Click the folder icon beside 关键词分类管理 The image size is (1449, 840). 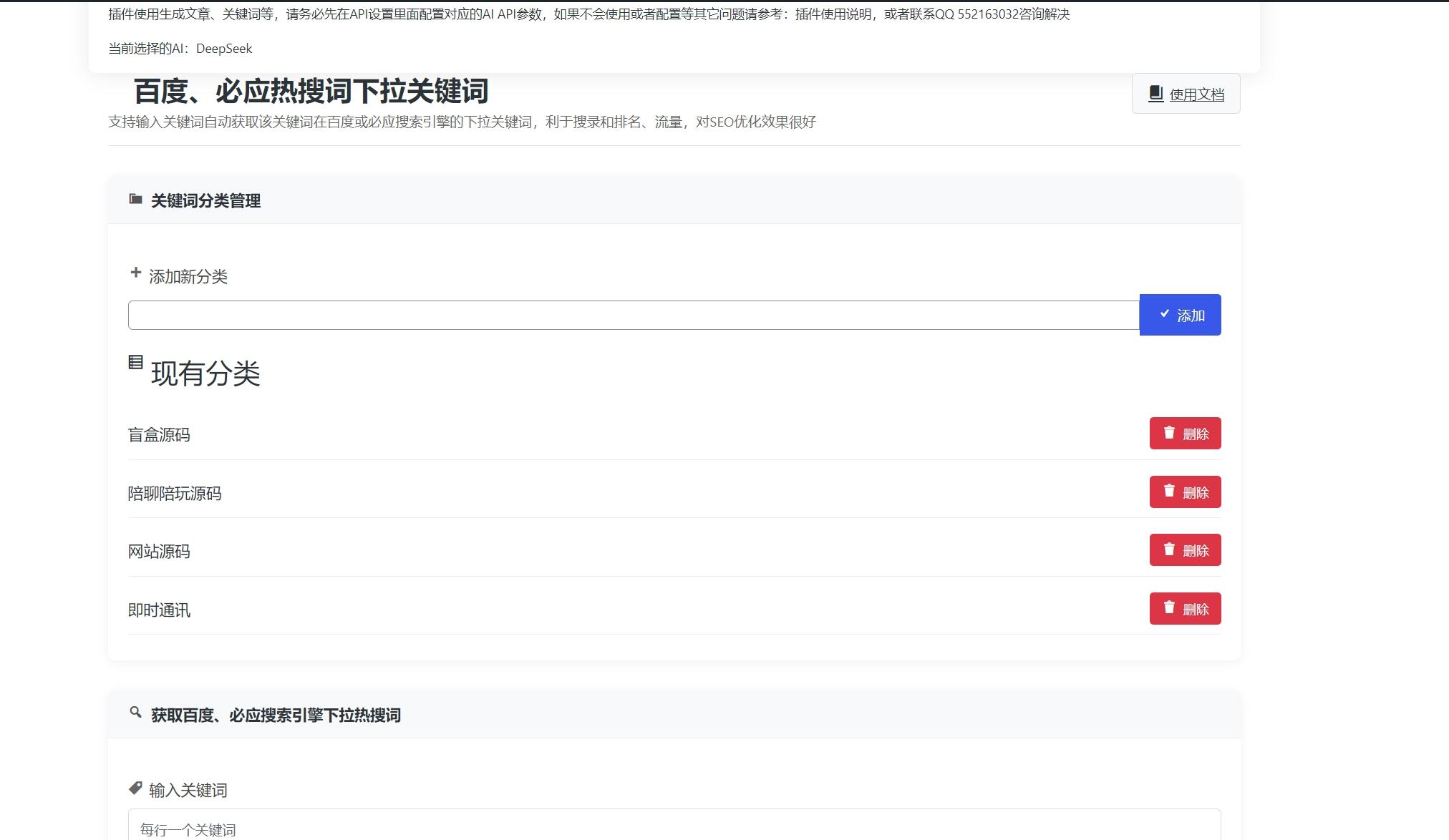point(135,199)
